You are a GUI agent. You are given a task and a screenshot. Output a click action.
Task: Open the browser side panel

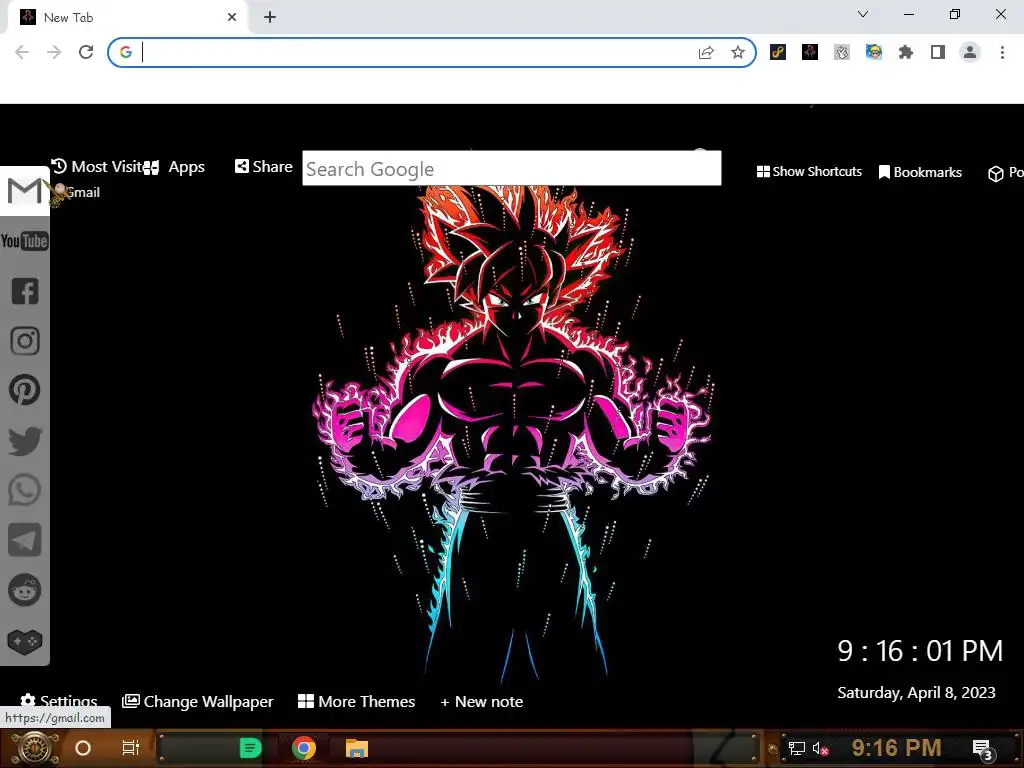click(x=938, y=52)
